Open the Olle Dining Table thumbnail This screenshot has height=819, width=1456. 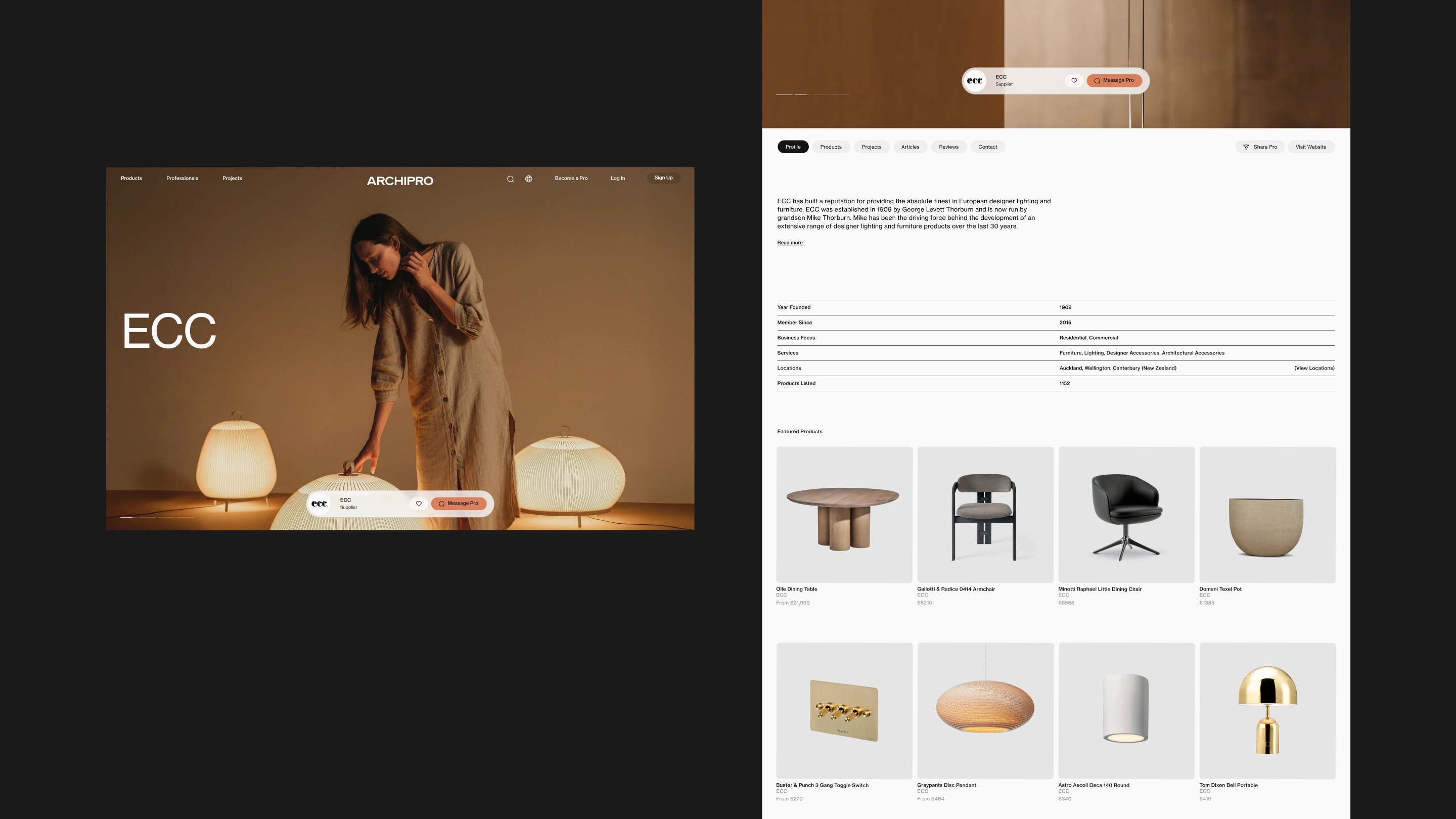(844, 515)
